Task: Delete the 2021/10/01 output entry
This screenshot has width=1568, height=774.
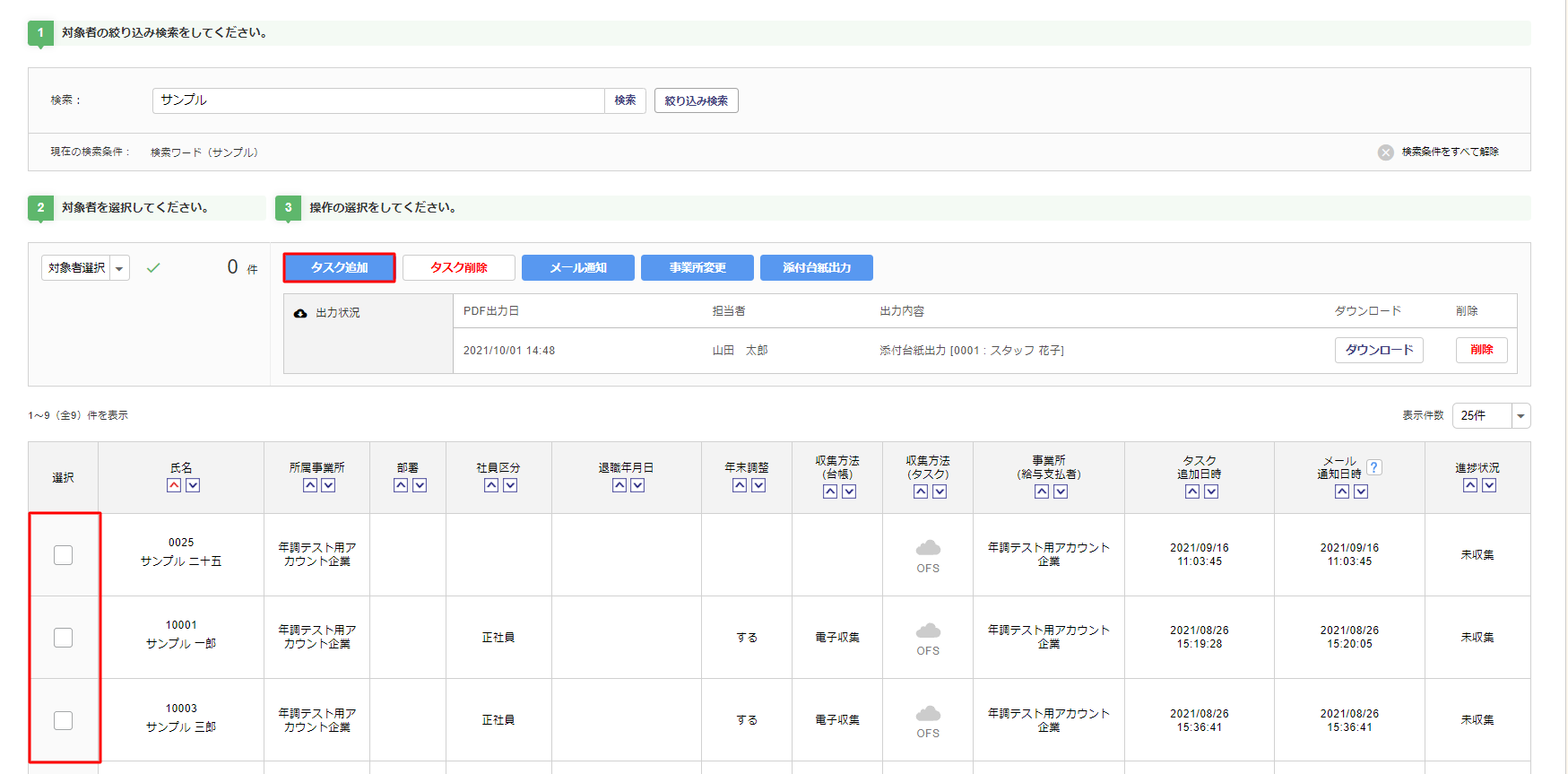Action: tap(1482, 350)
